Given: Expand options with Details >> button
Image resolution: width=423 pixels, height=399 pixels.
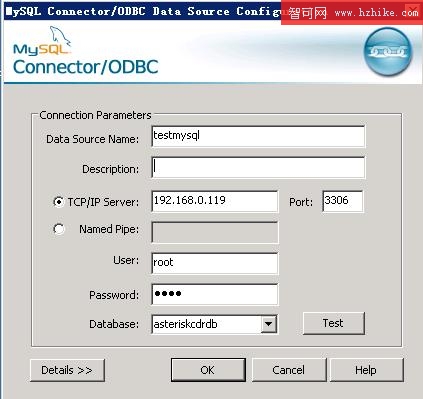Looking at the screenshot, I should pos(67,370).
